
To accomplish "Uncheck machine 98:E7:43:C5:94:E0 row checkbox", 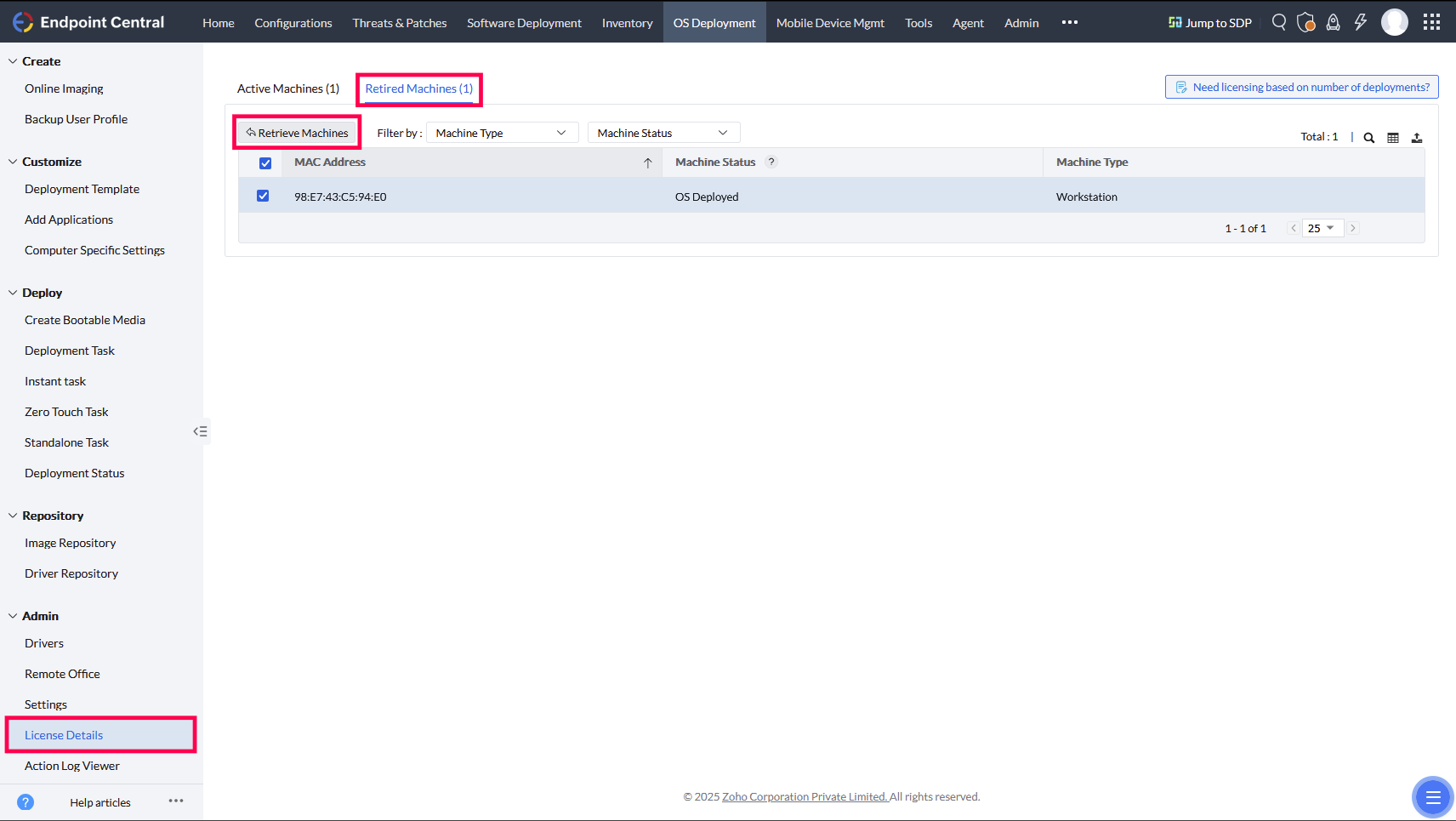I will click(x=263, y=195).
